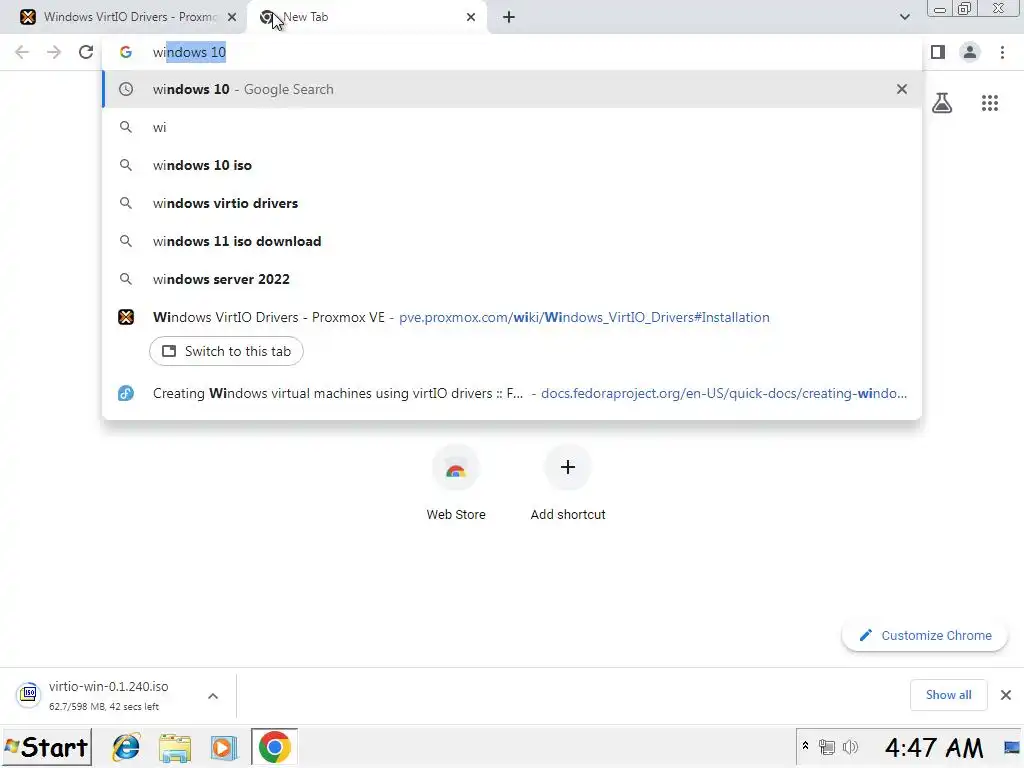Screen dimensions: 1024x768
Task: Select 'windows virtio drivers' suggestion
Action: (512, 203)
